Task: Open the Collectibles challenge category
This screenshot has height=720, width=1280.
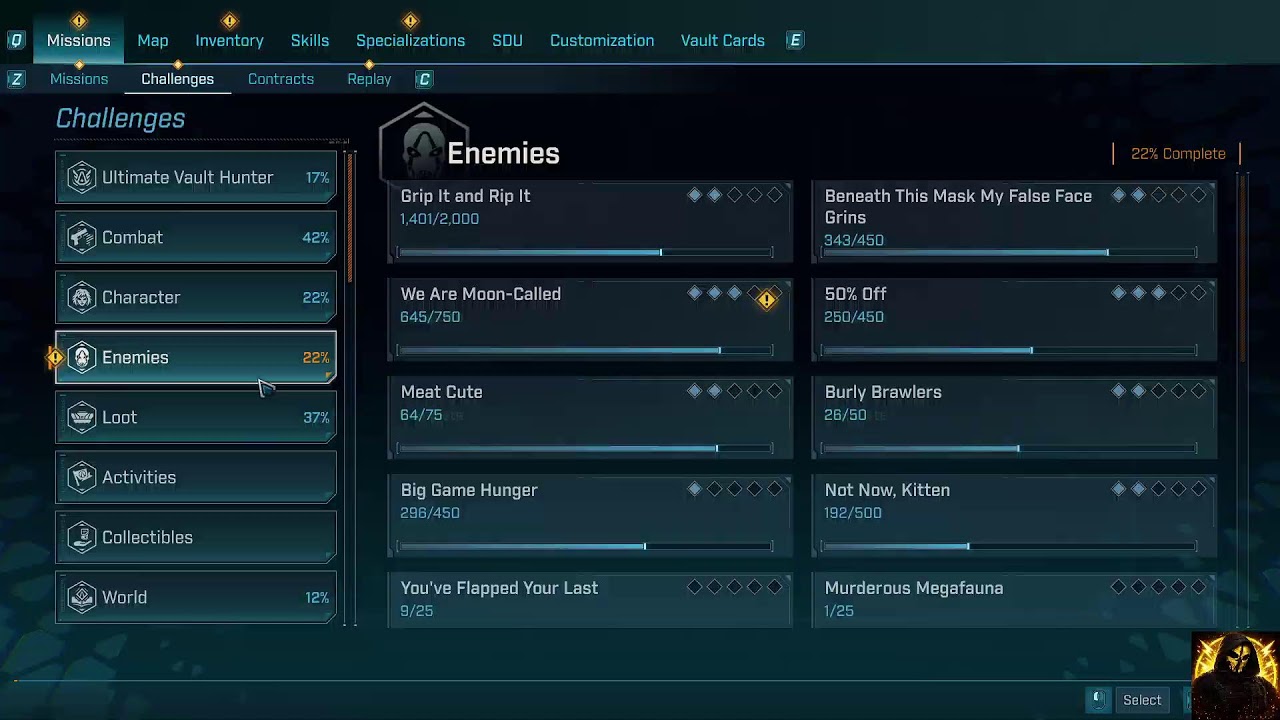Action: pos(196,538)
